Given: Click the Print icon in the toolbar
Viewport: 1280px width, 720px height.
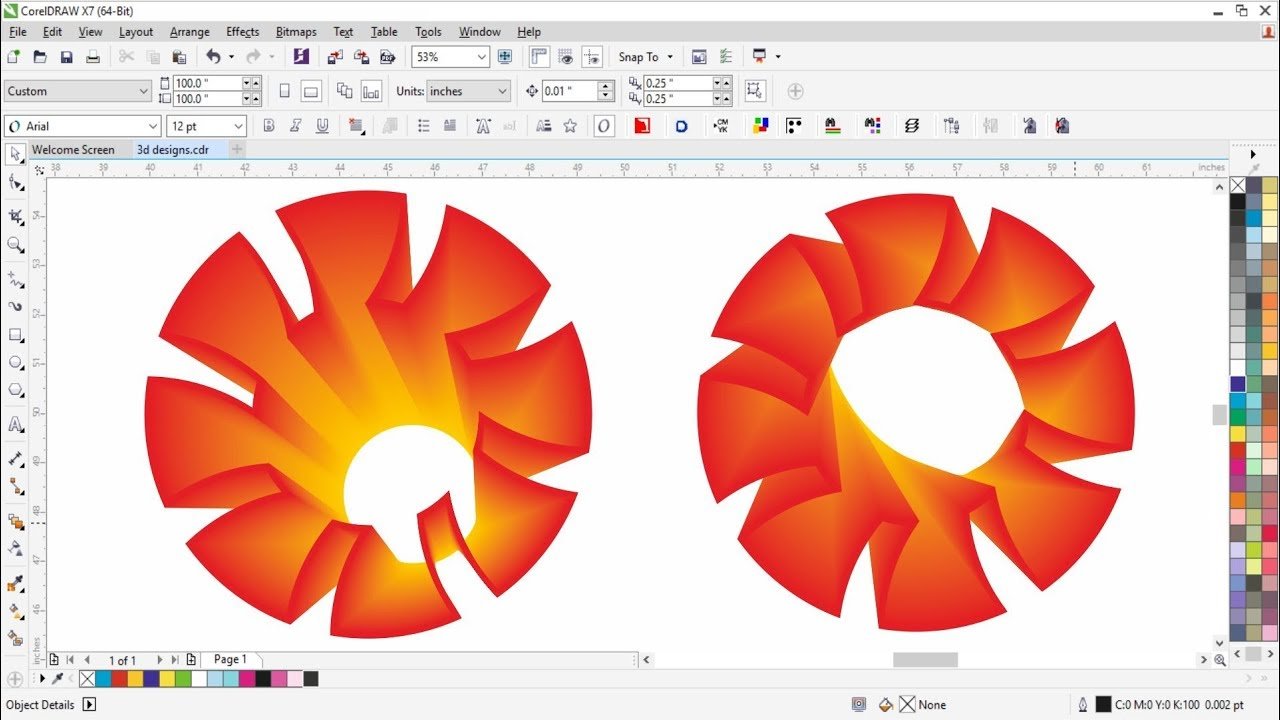Looking at the screenshot, I should (x=93, y=57).
